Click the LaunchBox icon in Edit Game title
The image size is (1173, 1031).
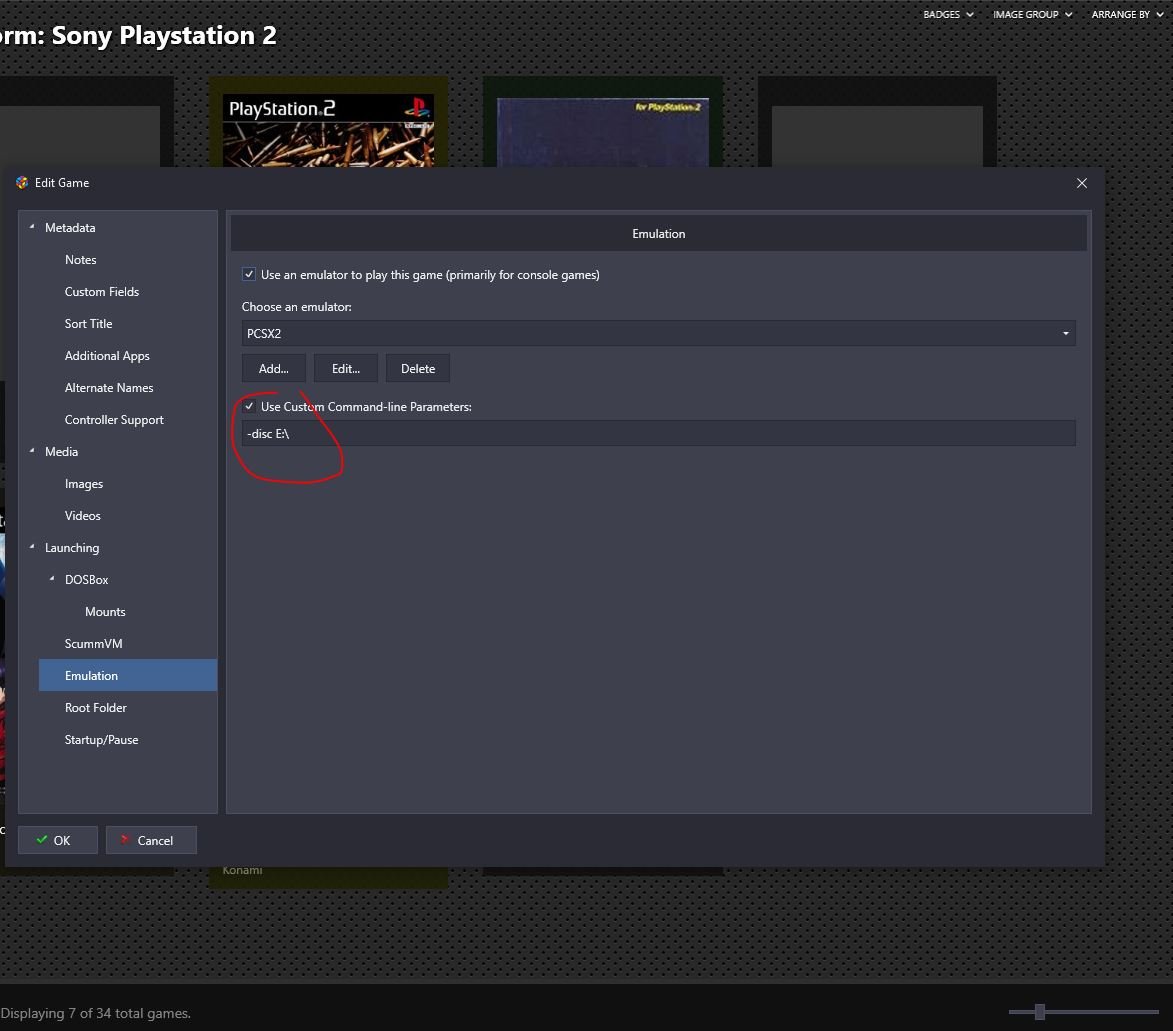[22, 183]
